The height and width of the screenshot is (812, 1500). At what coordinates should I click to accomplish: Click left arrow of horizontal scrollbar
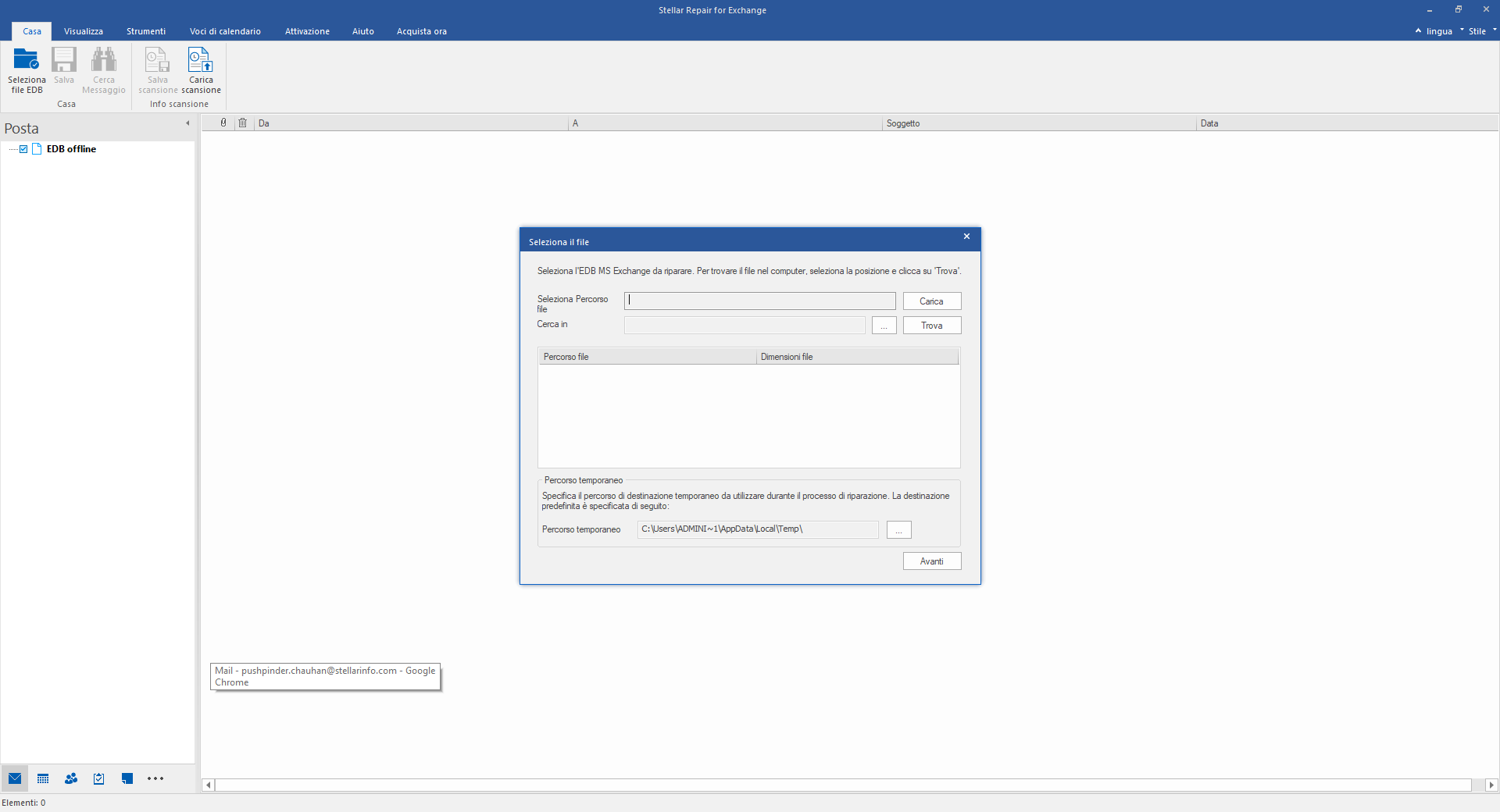[x=209, y=785]
